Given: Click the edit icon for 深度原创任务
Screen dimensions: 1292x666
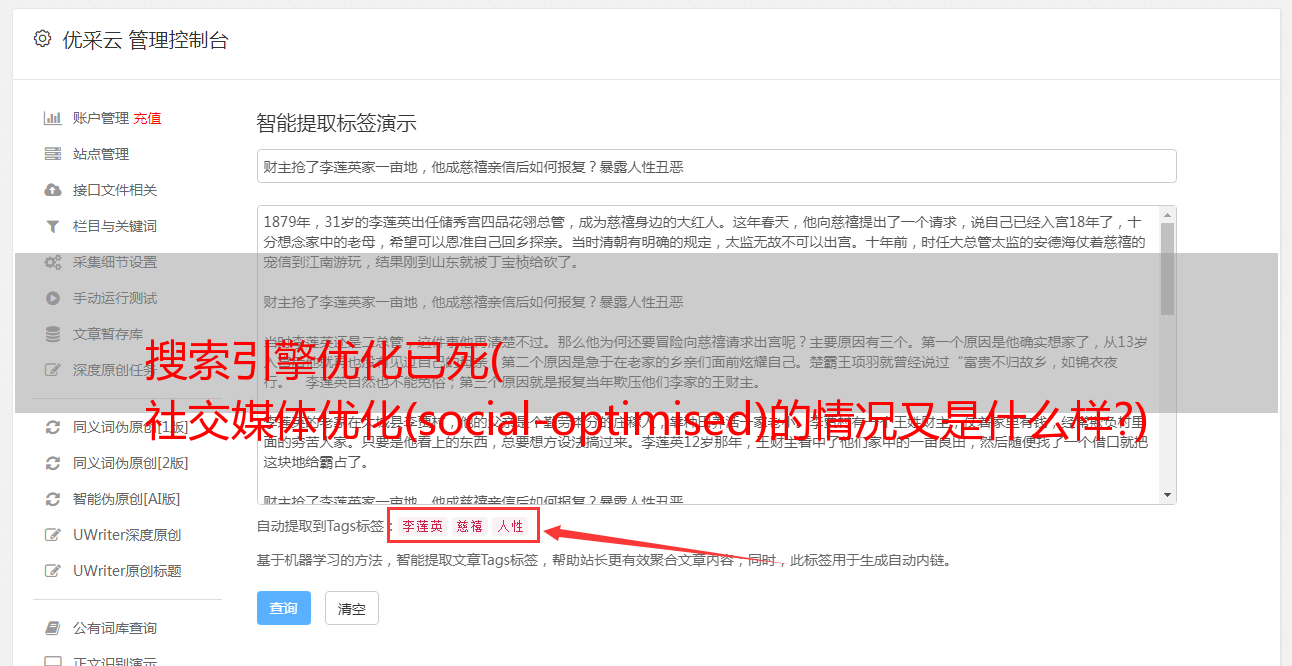Looking at the screenshot, I should [x=53, y=370].
